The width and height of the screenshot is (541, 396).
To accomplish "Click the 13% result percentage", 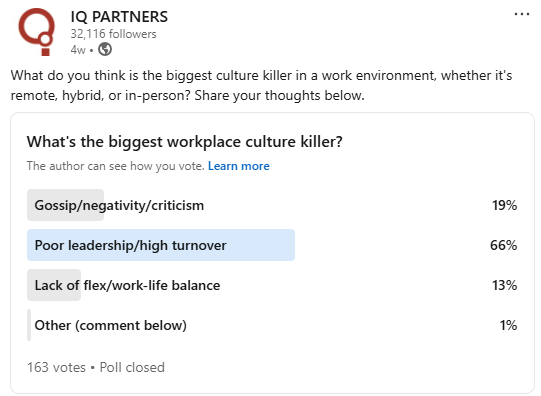I will (x=504, y=285).
